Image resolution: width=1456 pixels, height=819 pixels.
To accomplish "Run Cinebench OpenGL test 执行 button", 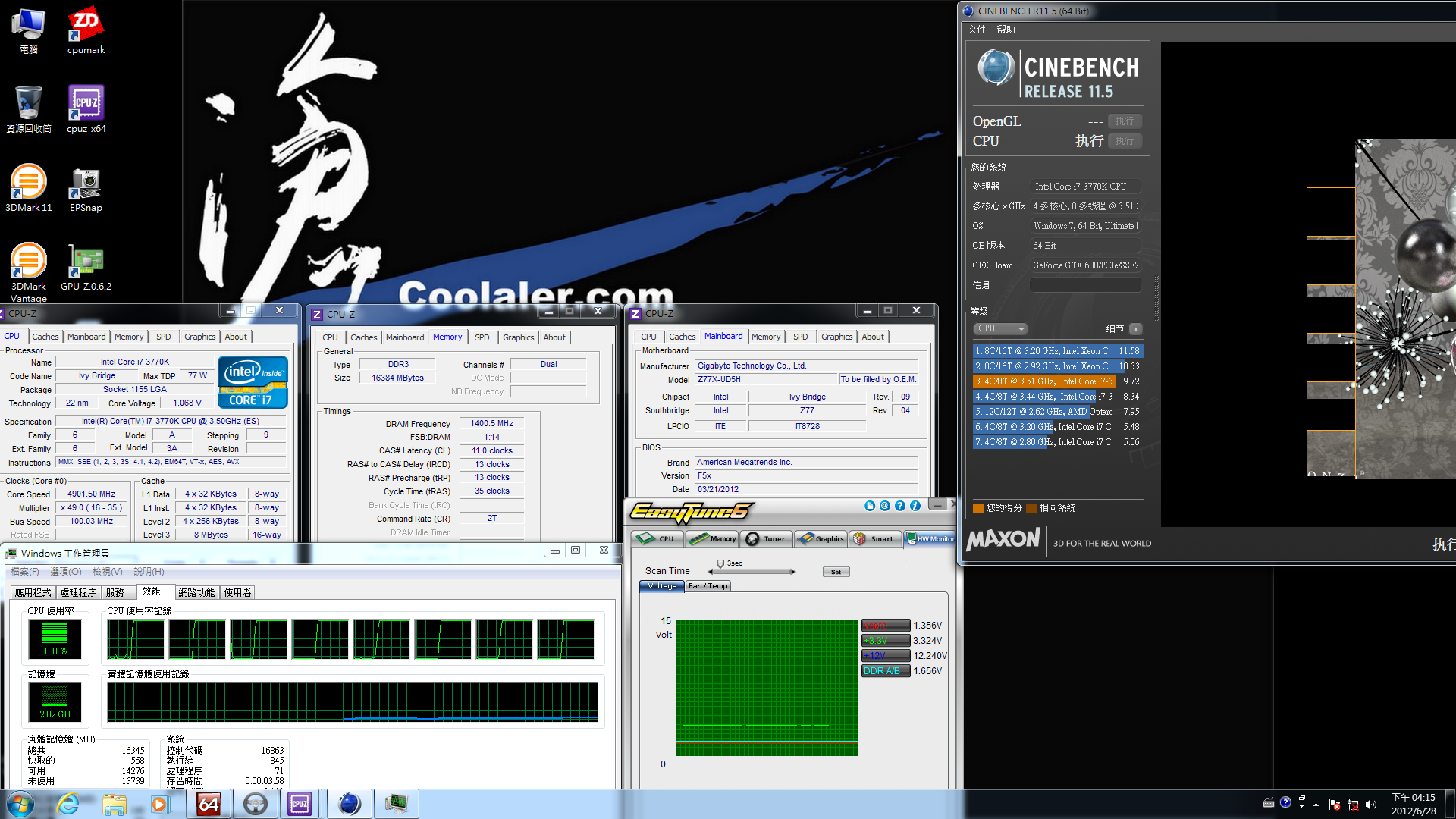I will (x=1125, y=121).
